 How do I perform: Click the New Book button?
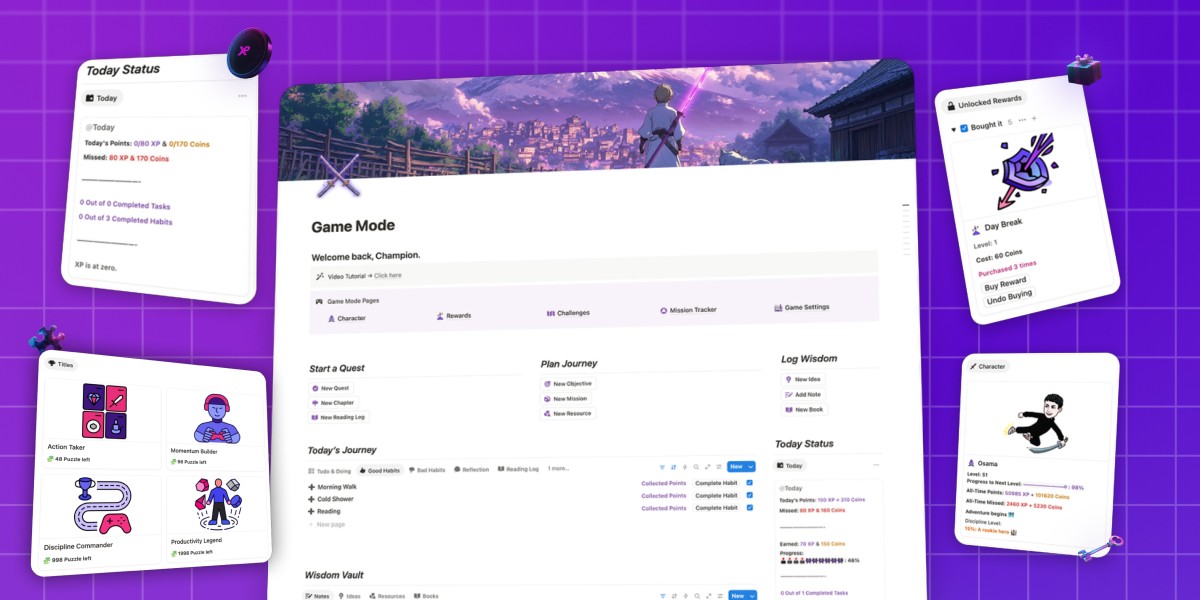pos(804,409)
